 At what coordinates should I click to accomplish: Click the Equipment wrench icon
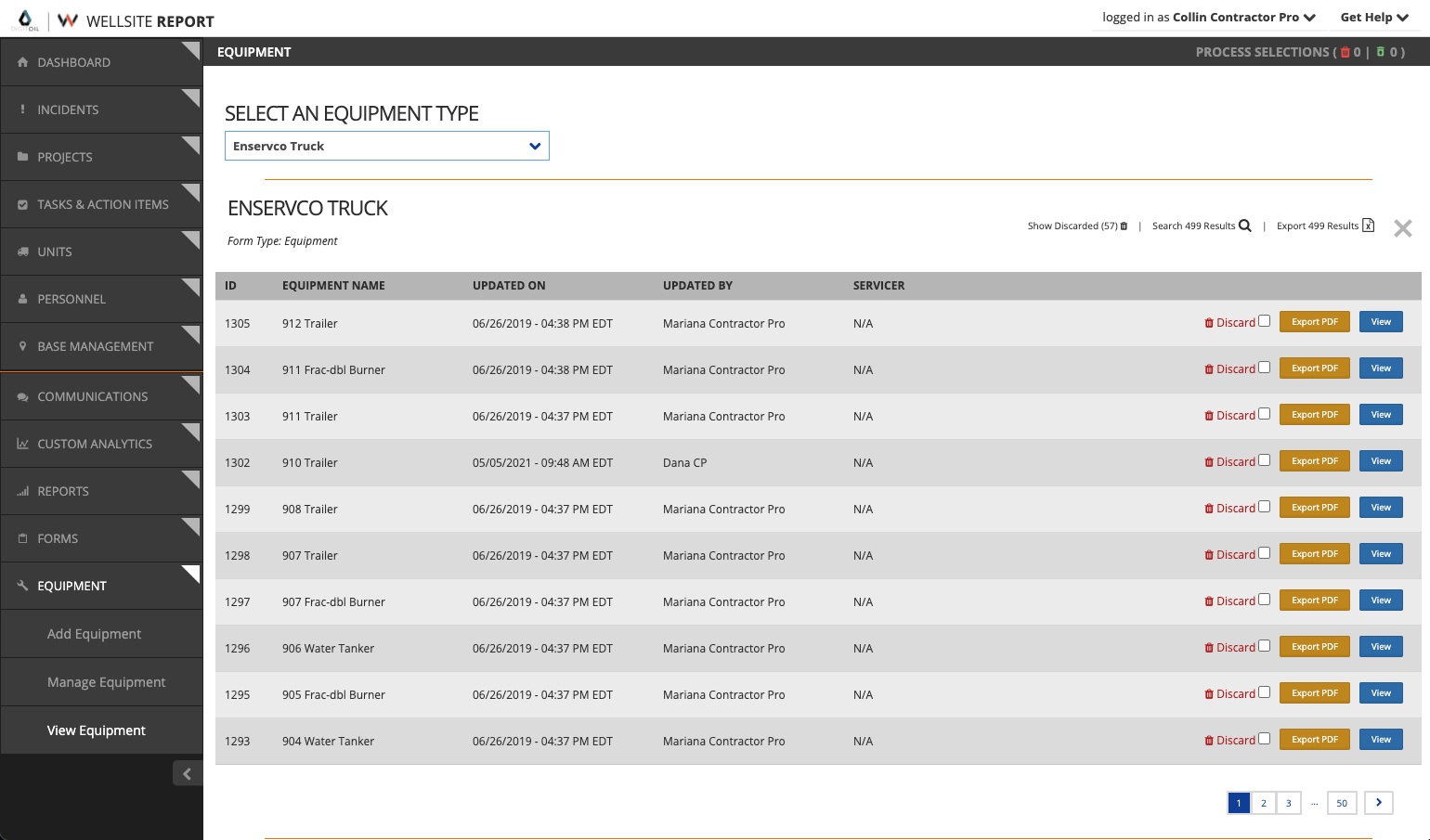coord(22,586)
